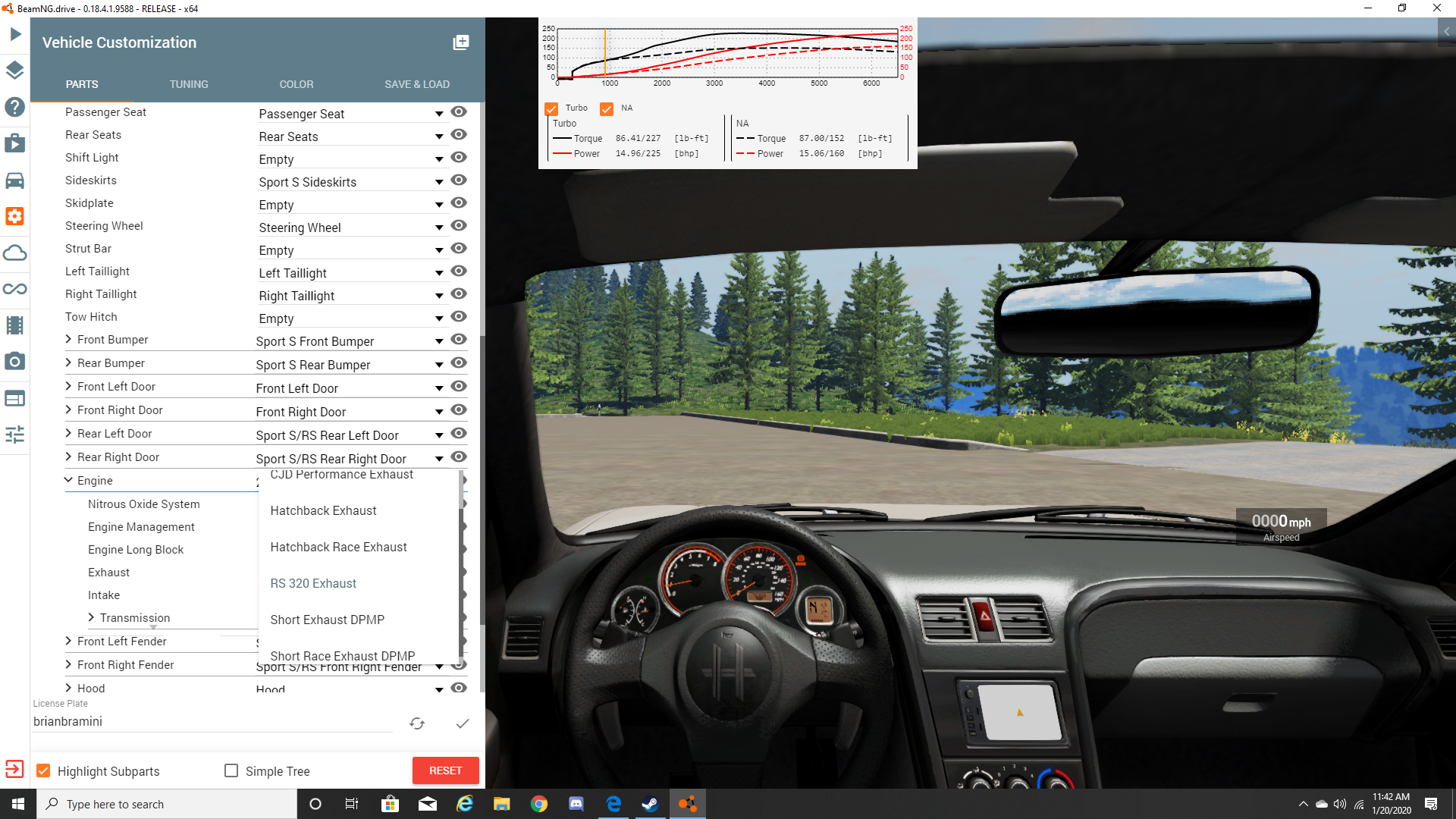Click the Skidplate part label
This screenshot has width=1456, height=819.
pos(89,203)
